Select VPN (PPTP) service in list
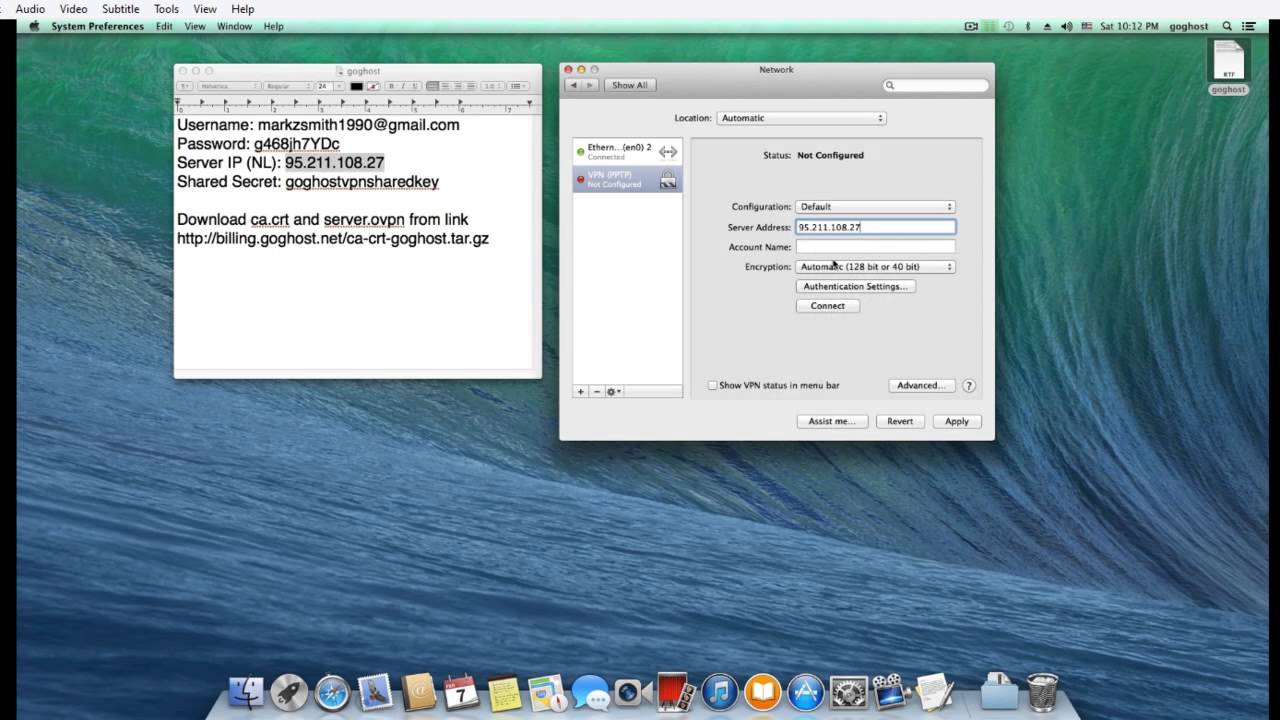This screenshot has height=720, width=1280. (627, 179)
